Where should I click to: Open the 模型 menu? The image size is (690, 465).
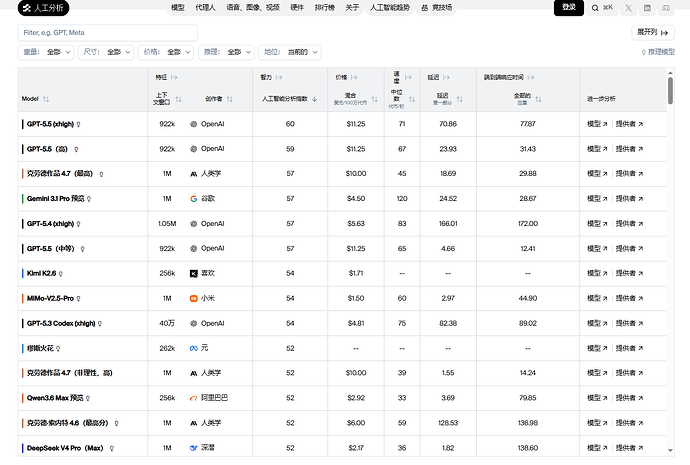pyautogui.click(x=178, y=7)
